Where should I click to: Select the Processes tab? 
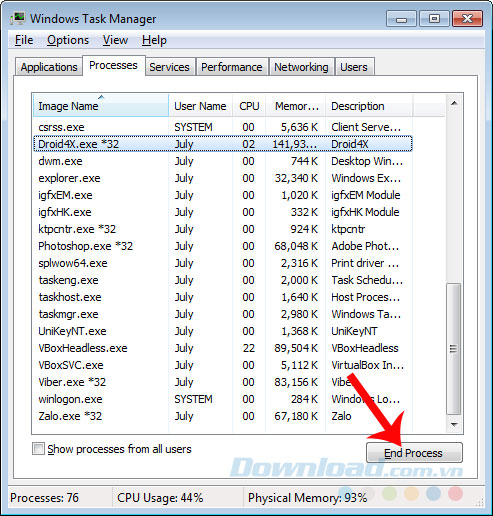coord(113,65)
